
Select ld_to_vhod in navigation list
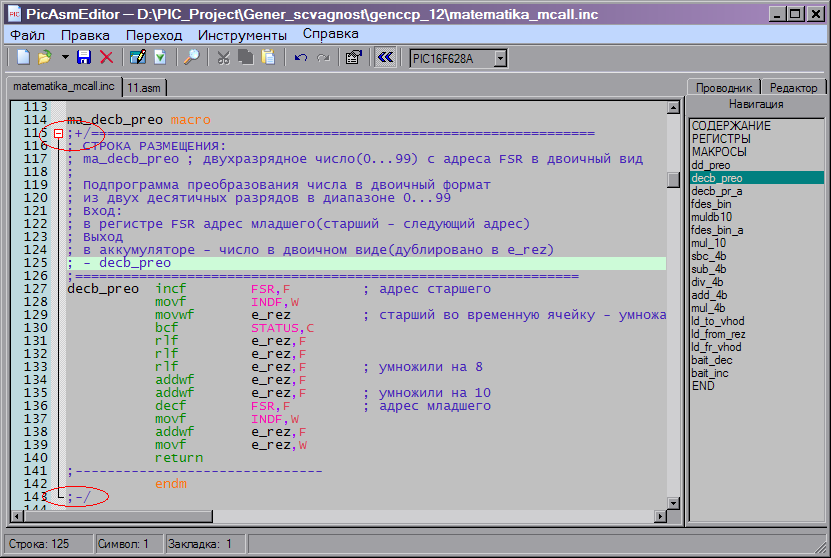[756, 321]
